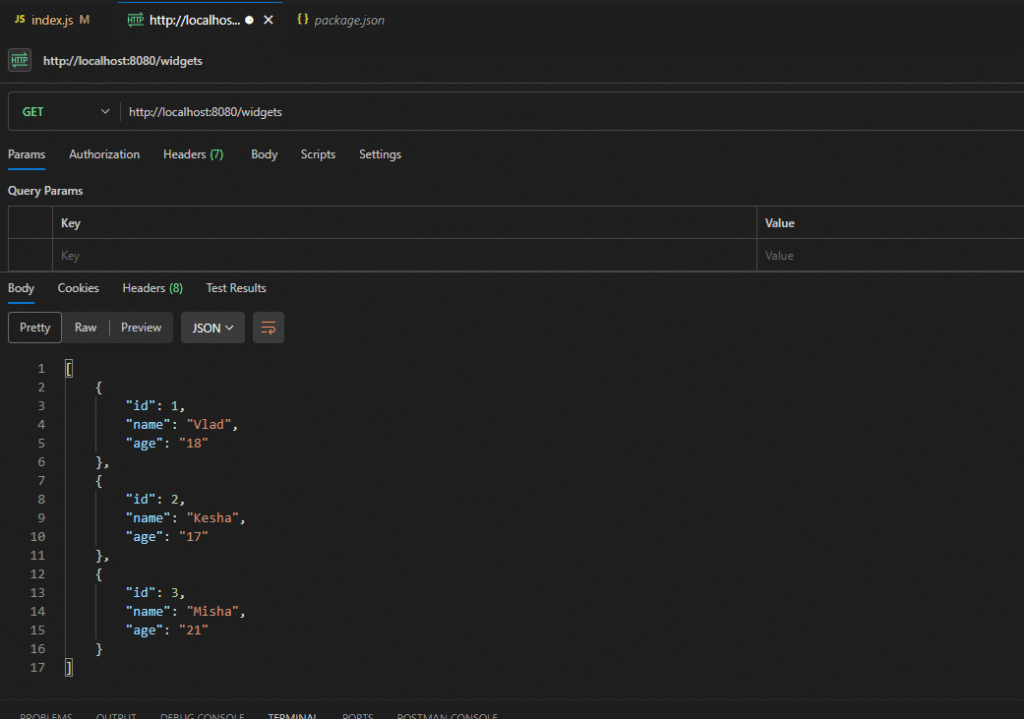
Task: Click the JS icon on index.js tab
Action: tap(19, 20)
